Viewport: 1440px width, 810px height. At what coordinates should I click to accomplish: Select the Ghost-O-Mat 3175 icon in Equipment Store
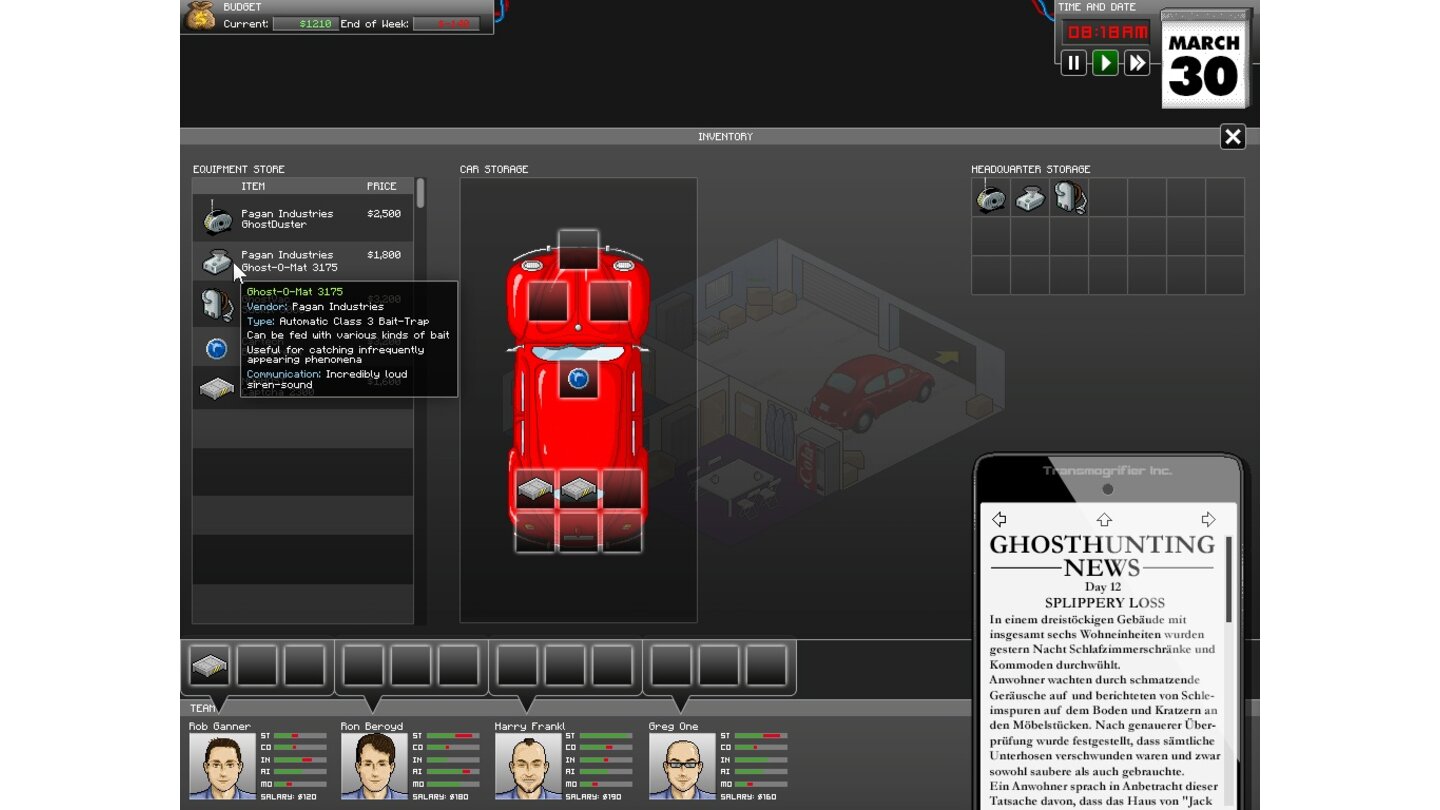point(217,262)
